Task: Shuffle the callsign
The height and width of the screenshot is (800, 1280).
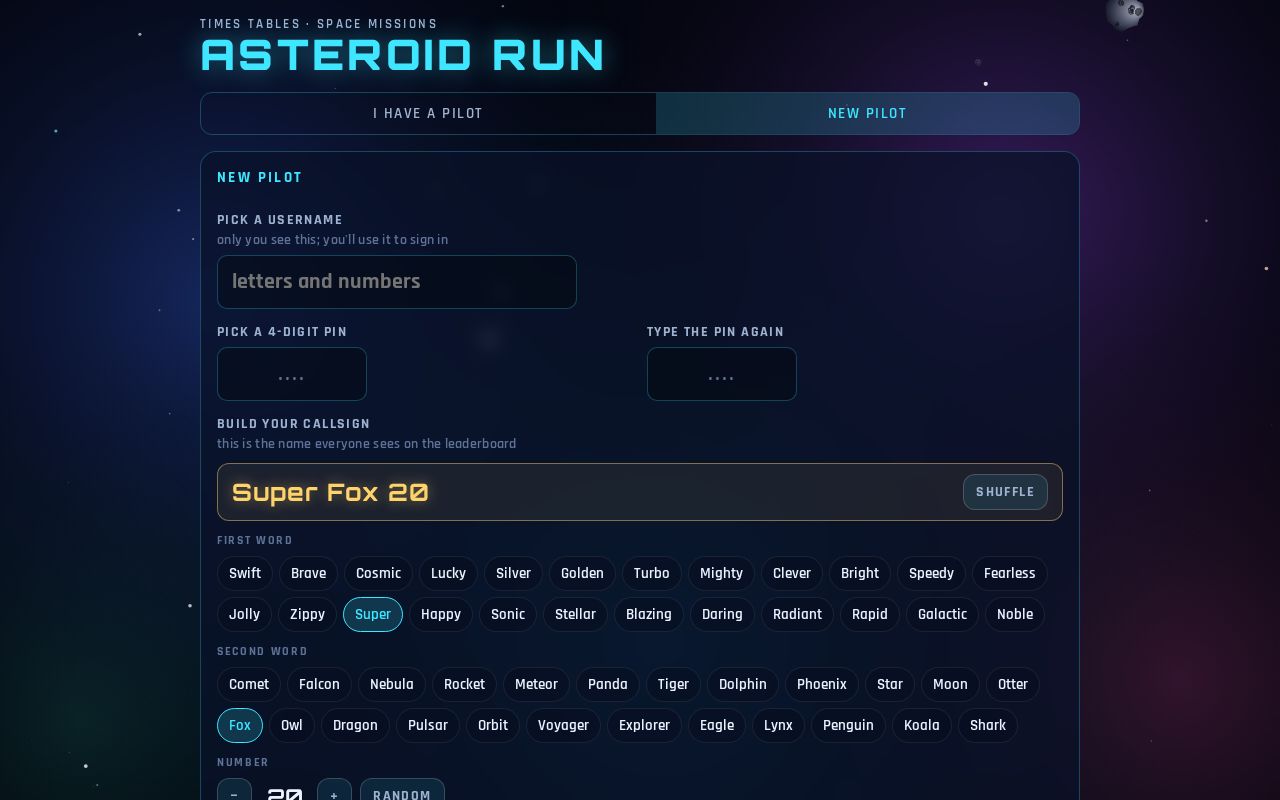Action: pos(1005,492)
